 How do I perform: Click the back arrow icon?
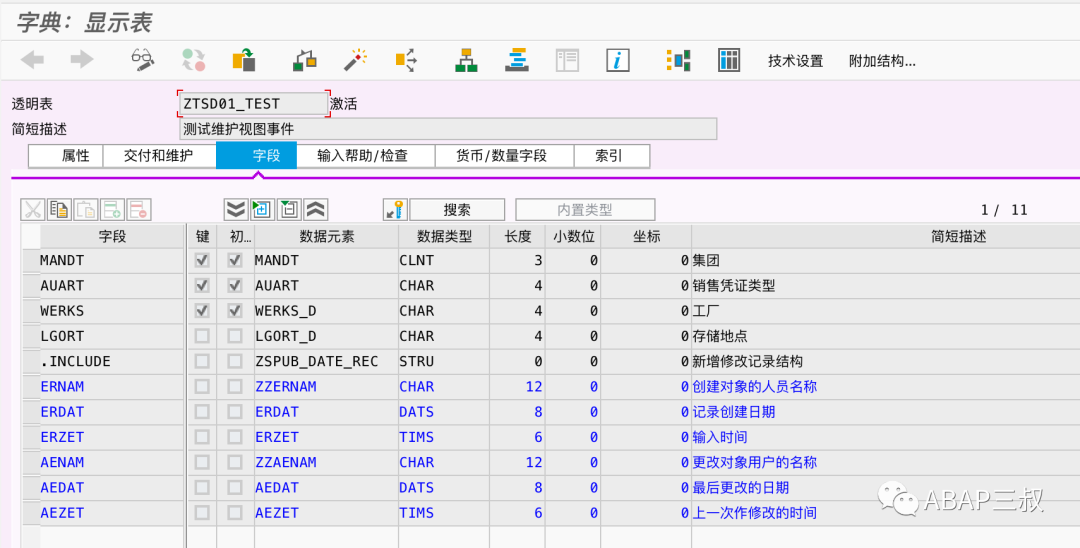coord(32,60)
